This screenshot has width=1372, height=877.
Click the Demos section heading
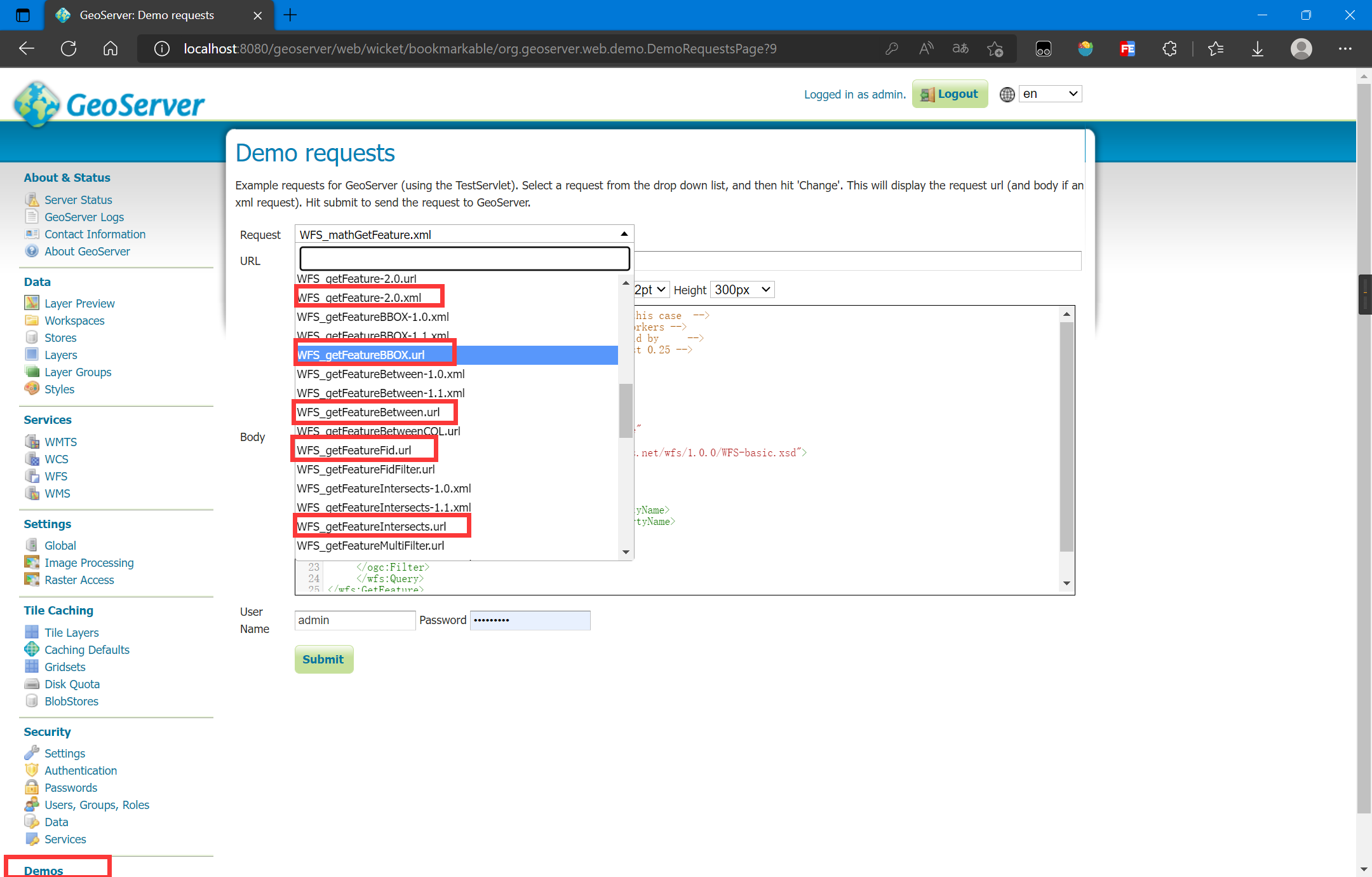(x=43, y=871)
